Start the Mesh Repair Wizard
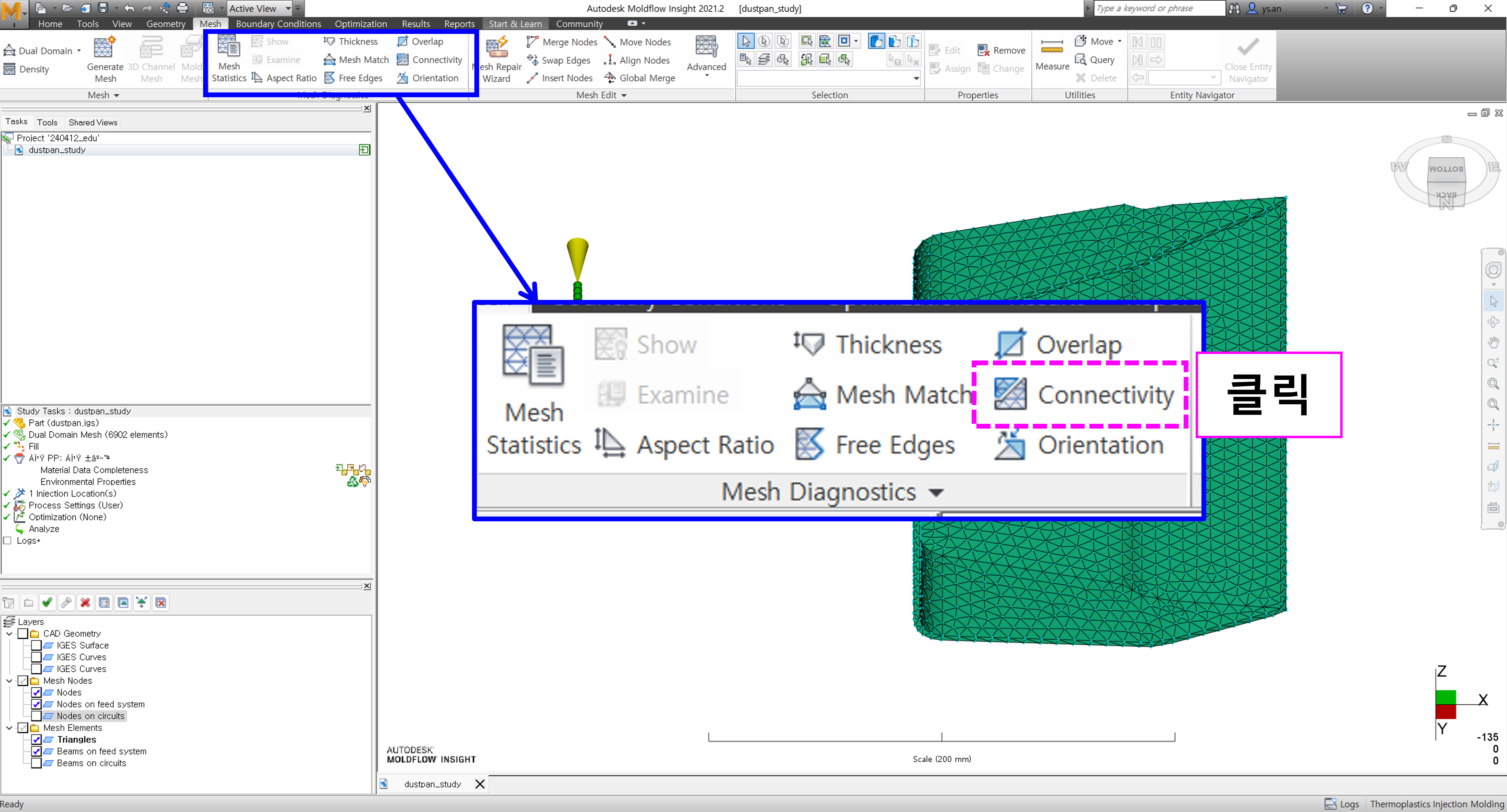 tap(497, 59)
